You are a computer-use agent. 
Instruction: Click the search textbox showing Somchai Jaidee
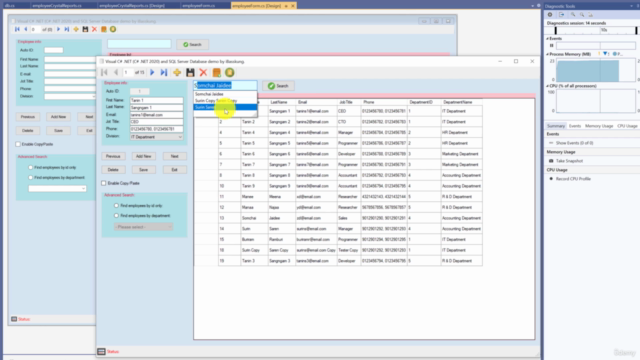pos(225,85)
